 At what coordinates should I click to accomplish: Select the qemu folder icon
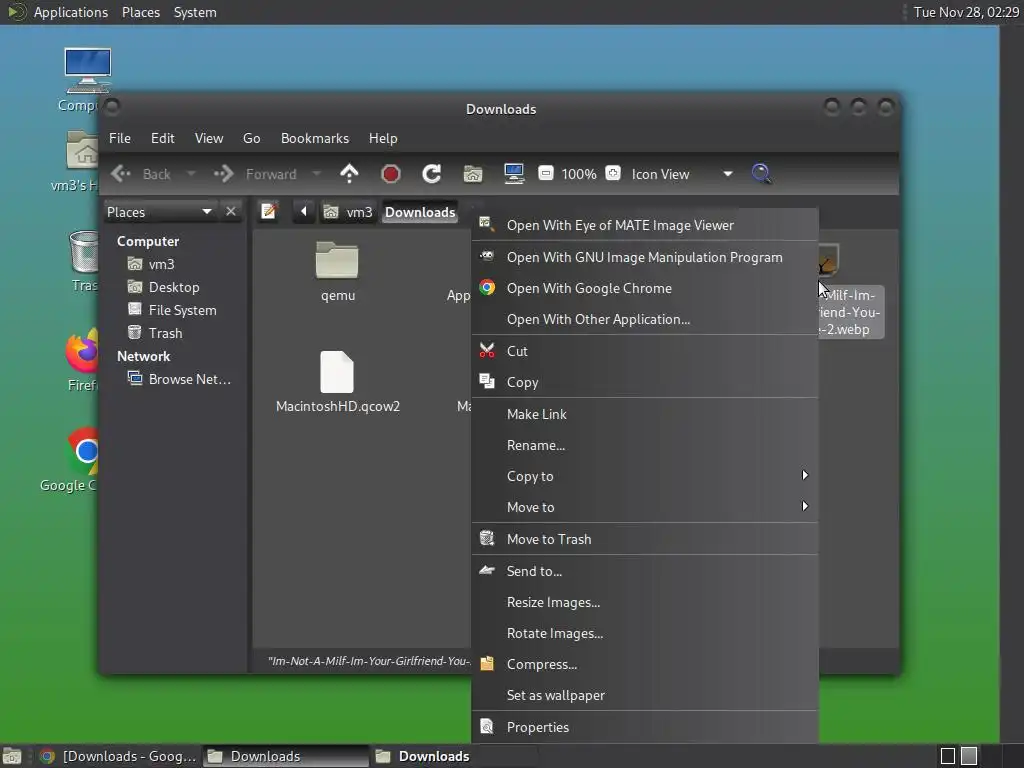337,260
